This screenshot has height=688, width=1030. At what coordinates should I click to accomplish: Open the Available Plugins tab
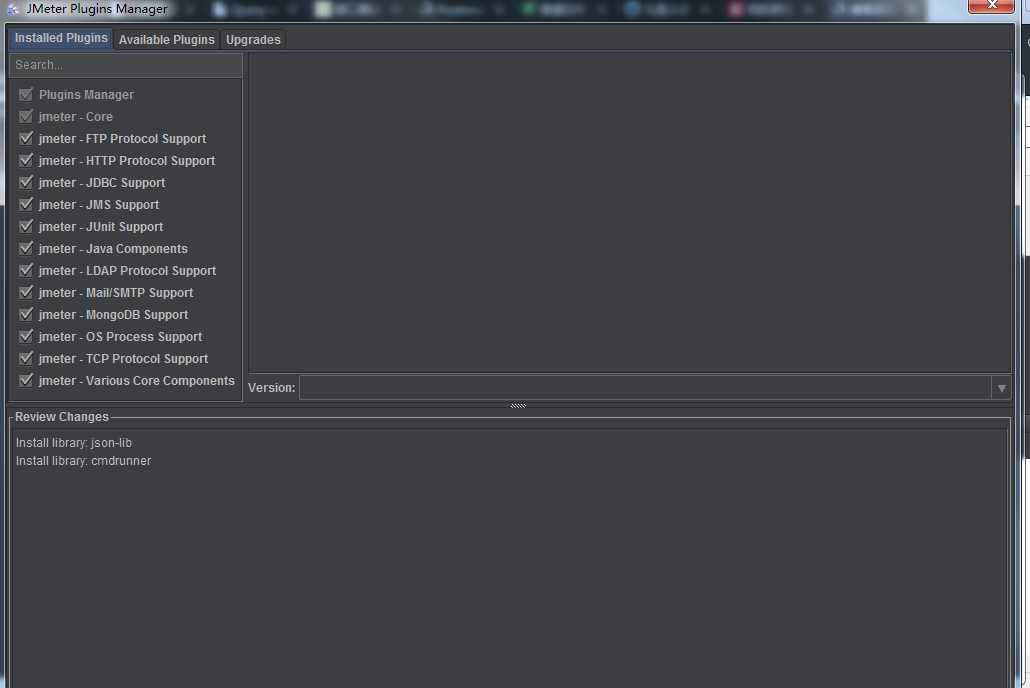coord(166,39)
